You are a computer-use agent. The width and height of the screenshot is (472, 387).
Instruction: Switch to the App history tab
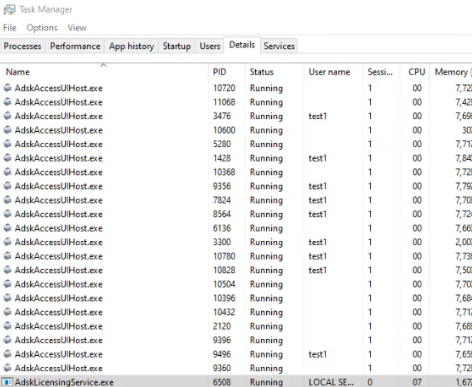coord(131,46)
